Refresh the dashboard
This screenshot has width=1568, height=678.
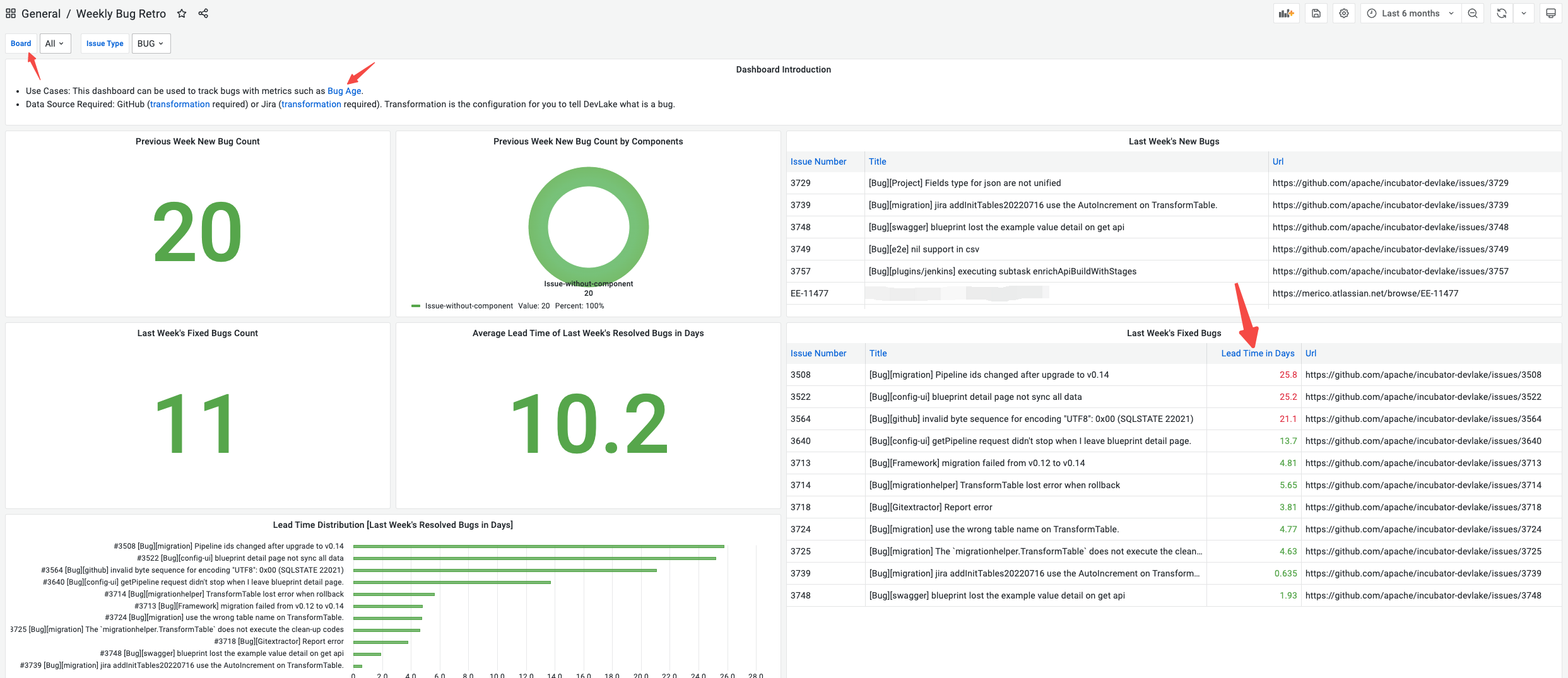(1502, 13)
